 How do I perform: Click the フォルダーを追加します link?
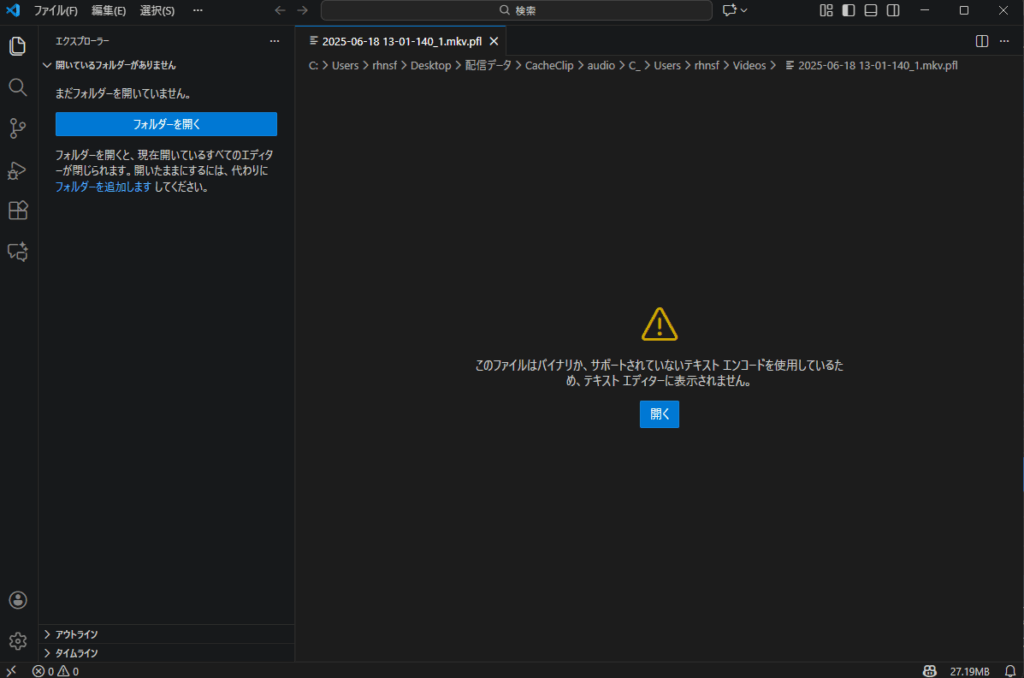click(x=103, y=186)
